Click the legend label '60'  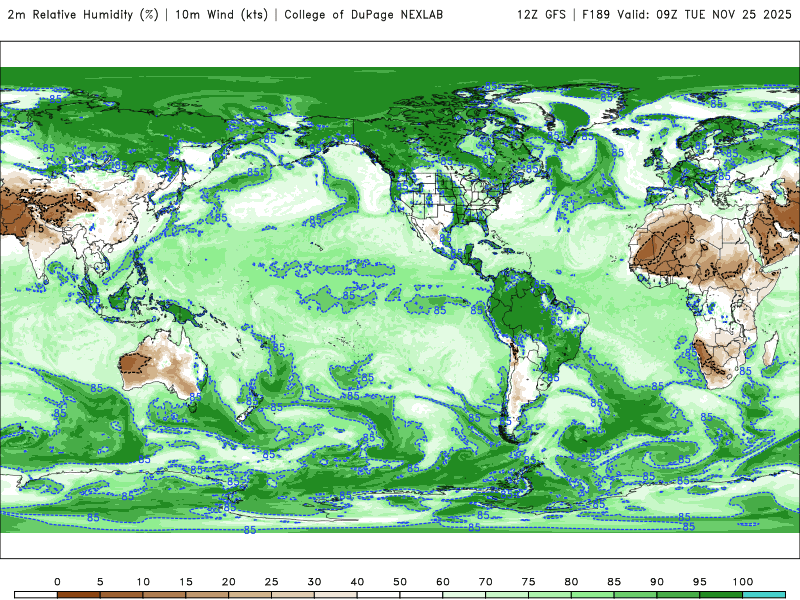pos(443,582)
